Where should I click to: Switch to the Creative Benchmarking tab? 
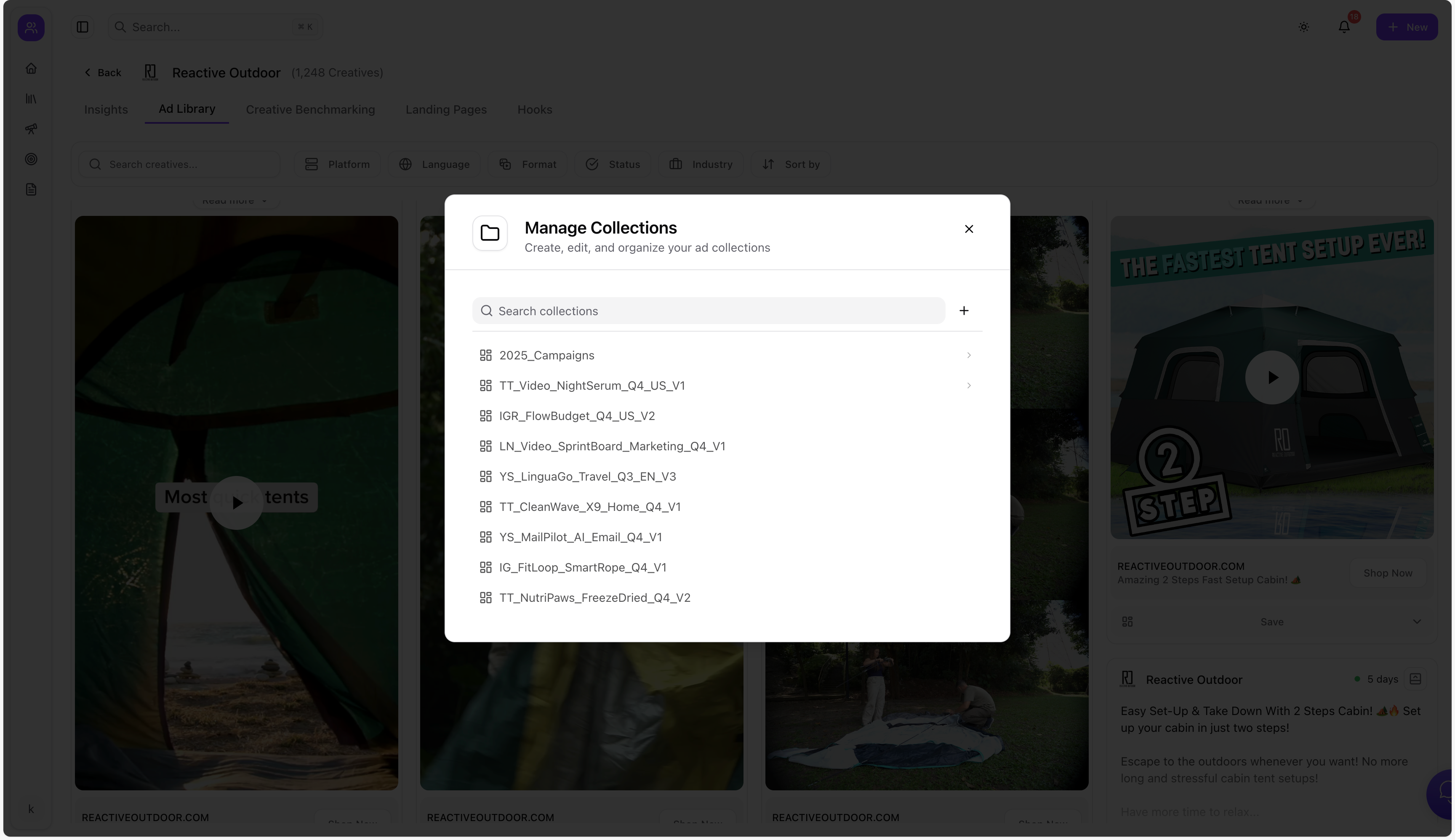coord(310,109)
